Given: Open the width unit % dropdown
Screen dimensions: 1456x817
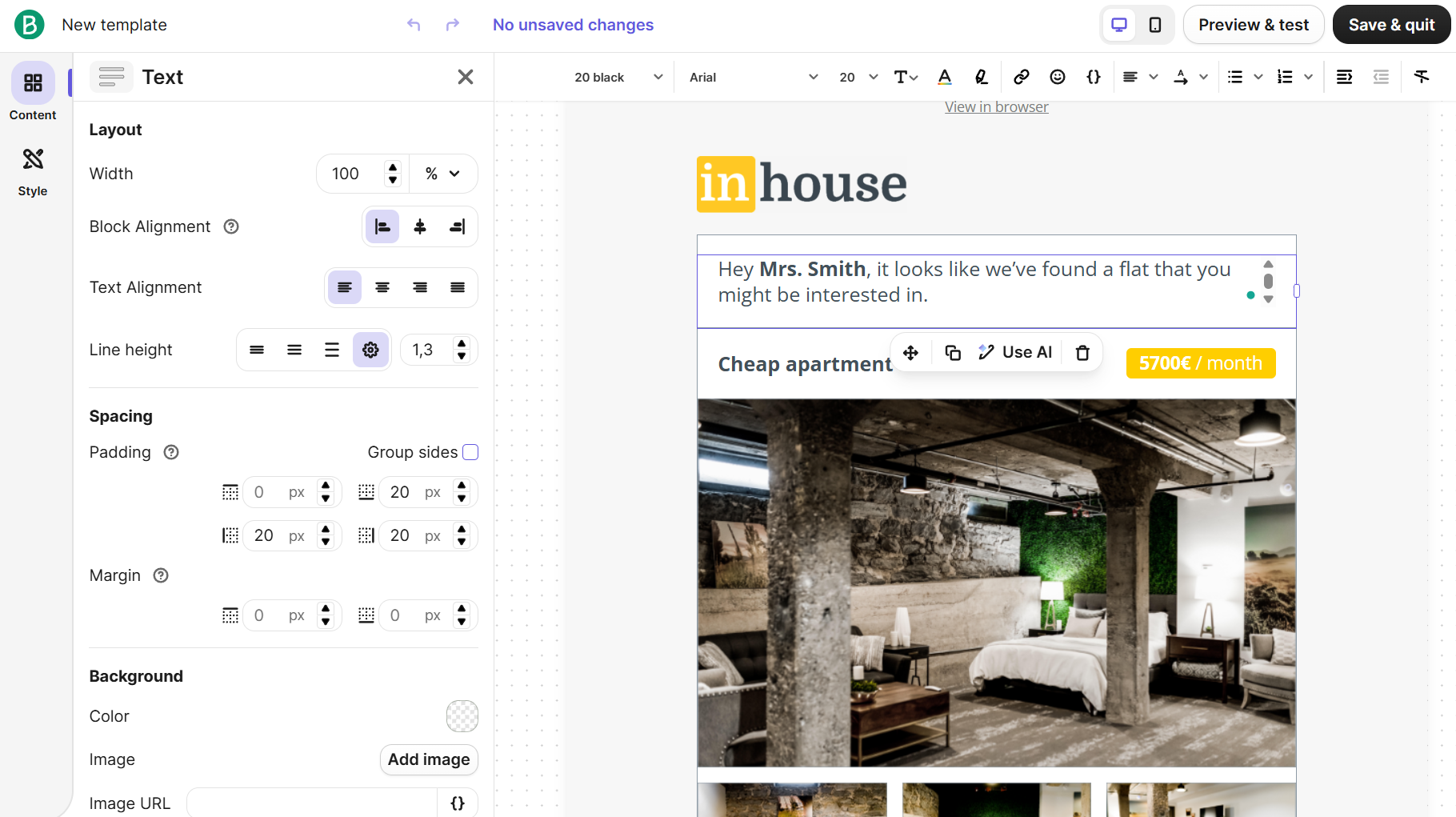Looking at the screenshot, I should 443,174.
